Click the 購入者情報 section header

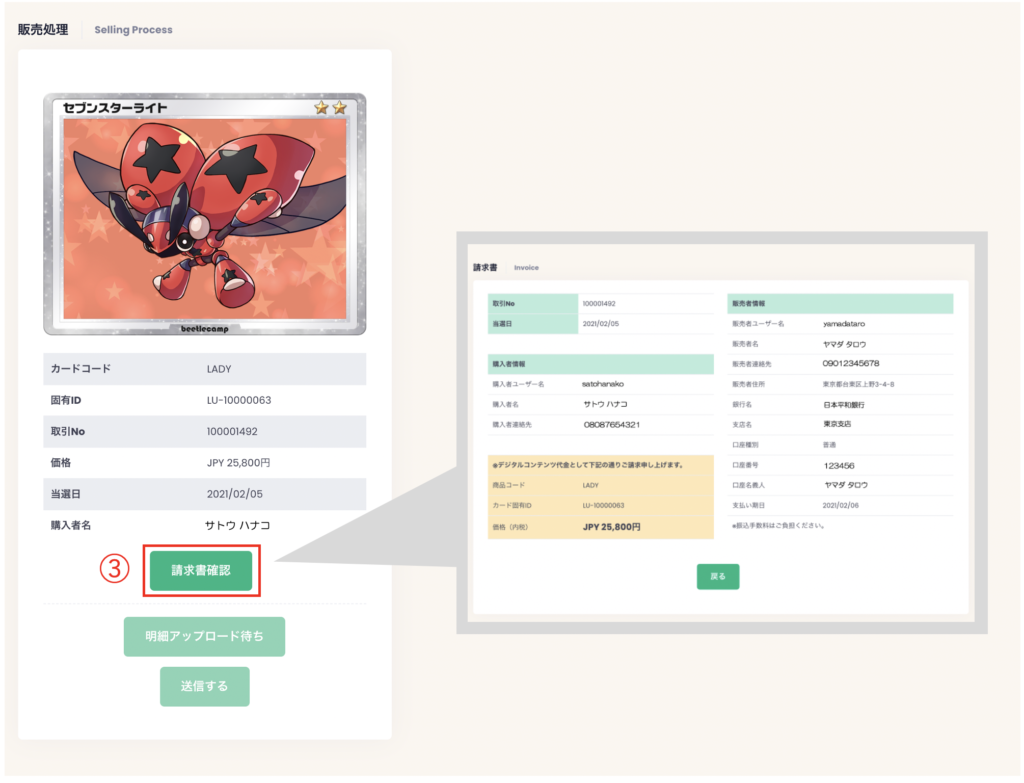[x=600, y=364]
